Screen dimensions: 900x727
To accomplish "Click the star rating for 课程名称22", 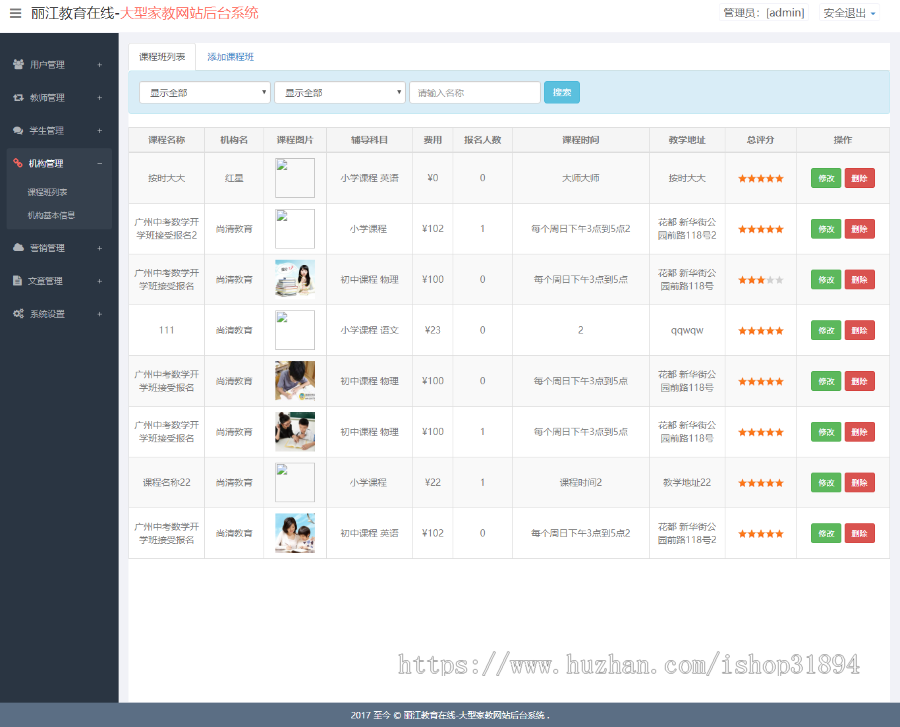I will pos(761,483).
